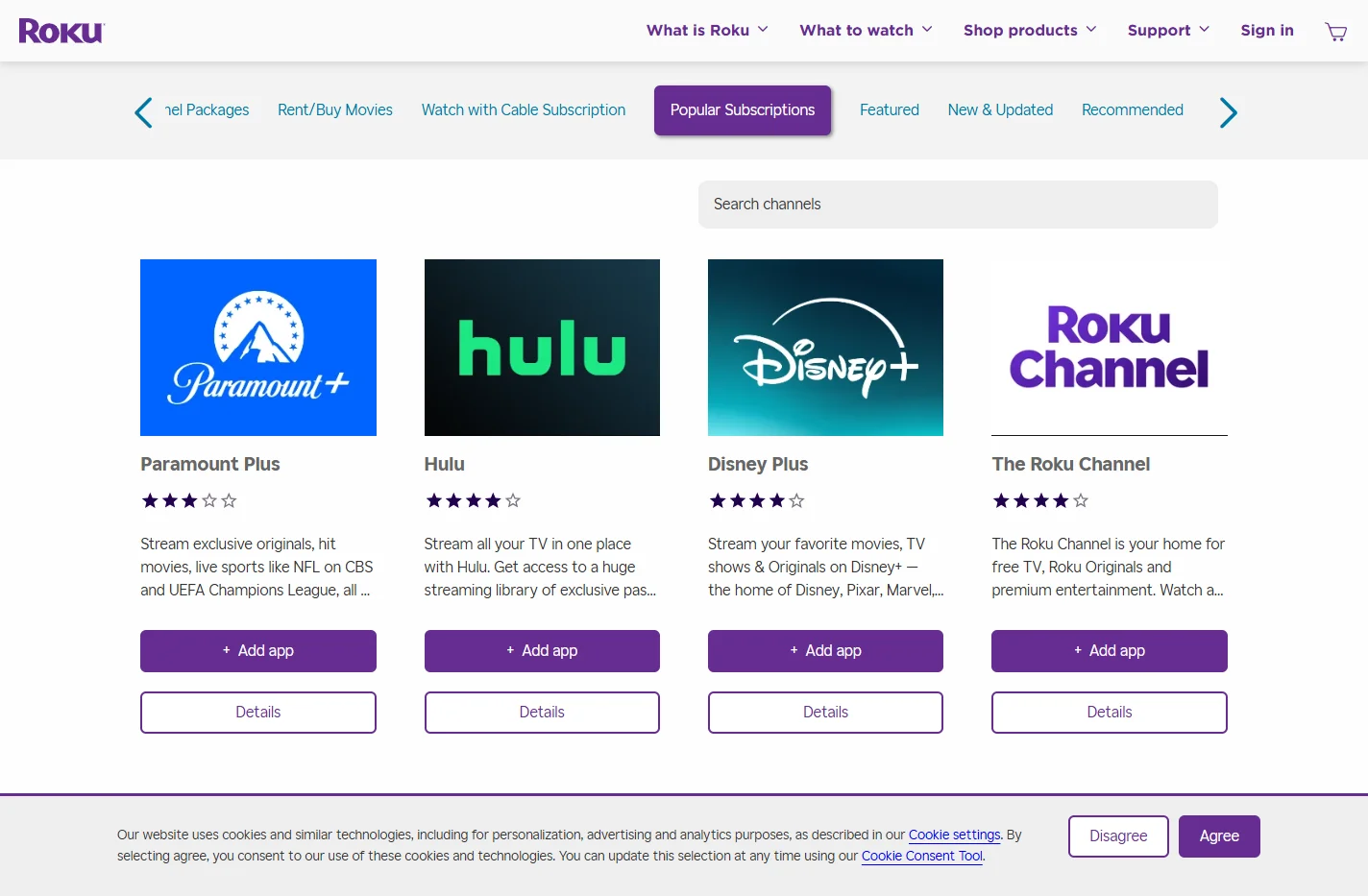Switch to the Channel Packages tab

[x=207, y=110]
